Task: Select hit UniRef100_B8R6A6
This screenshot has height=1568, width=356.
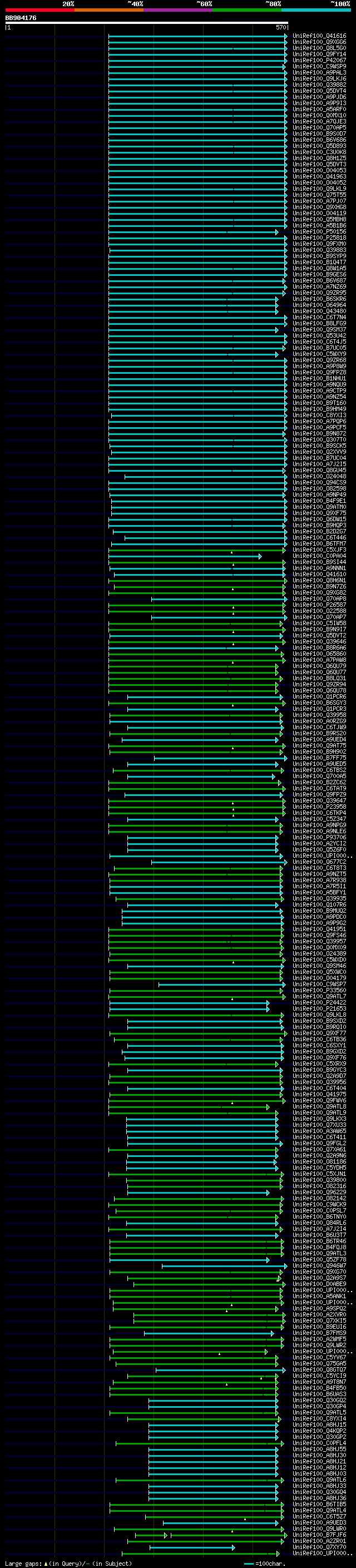Action: click(x=319, y=648)
